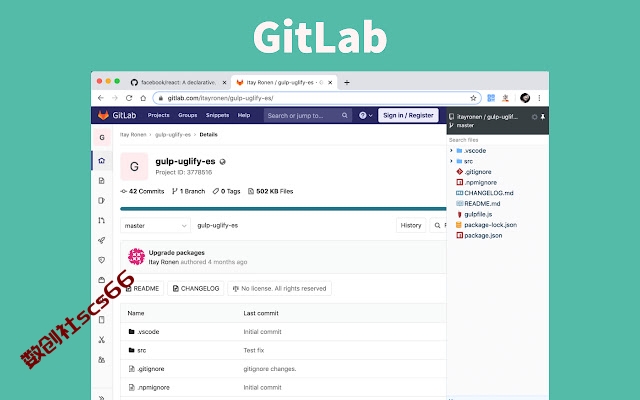Open the master branch dropdown
Viewport: 640px width, 400px height.
click(x=155, y=225)
